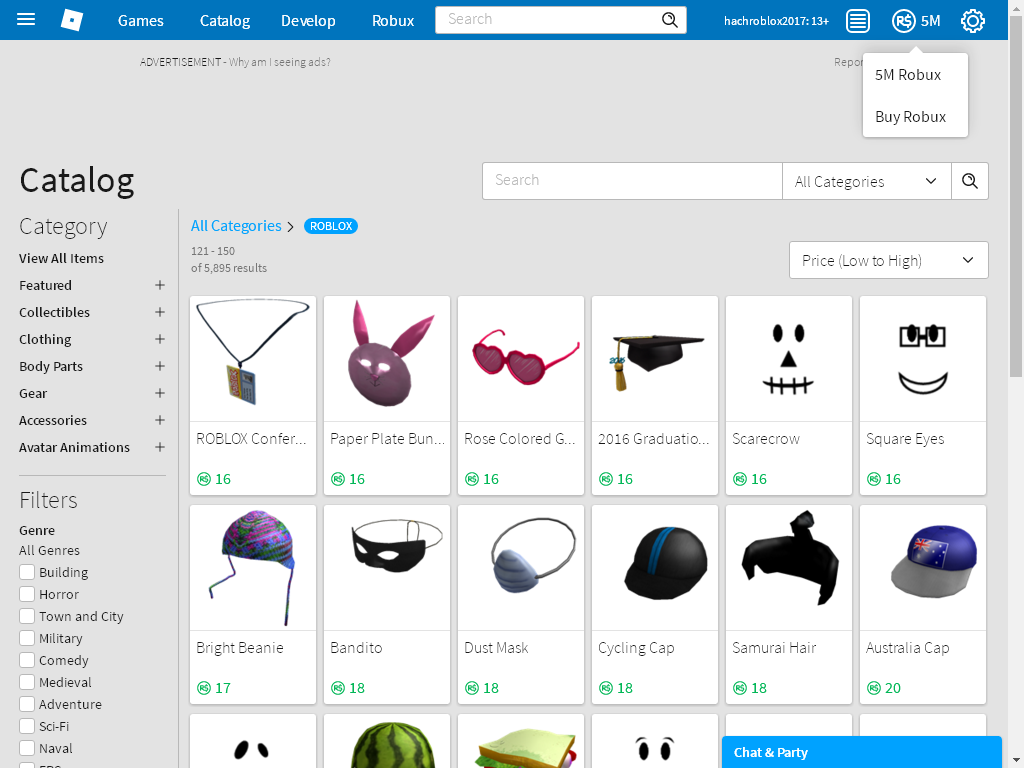
Task: Enable the Horror genre filter
Action: point(27,594)
